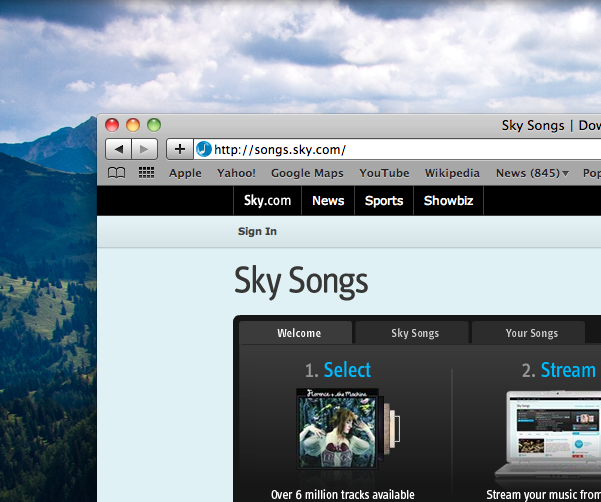Minimize the Safari window with yellow button
The height and width of the screenshot is (502, 601).
(x=133, y=125)
